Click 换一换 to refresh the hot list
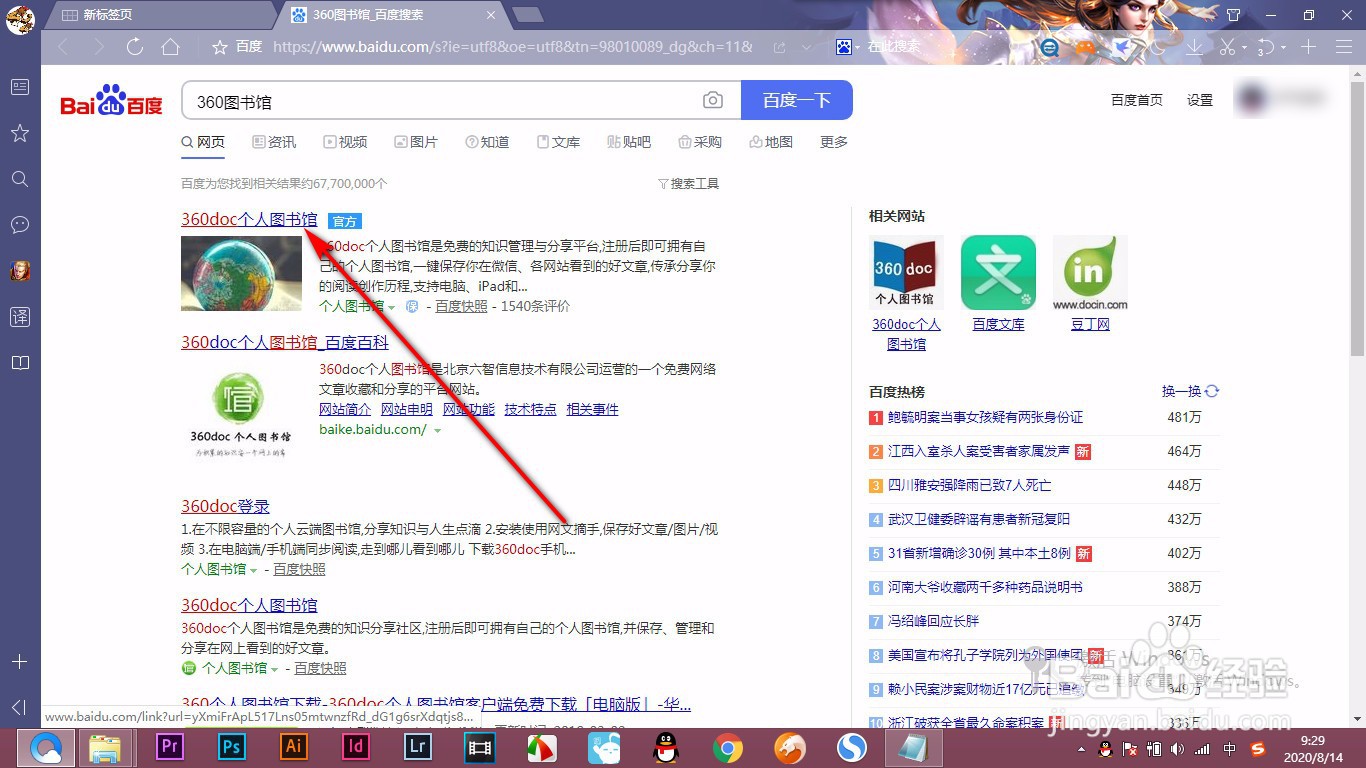The image size is (1366, 768). (x=1180, y=391)
